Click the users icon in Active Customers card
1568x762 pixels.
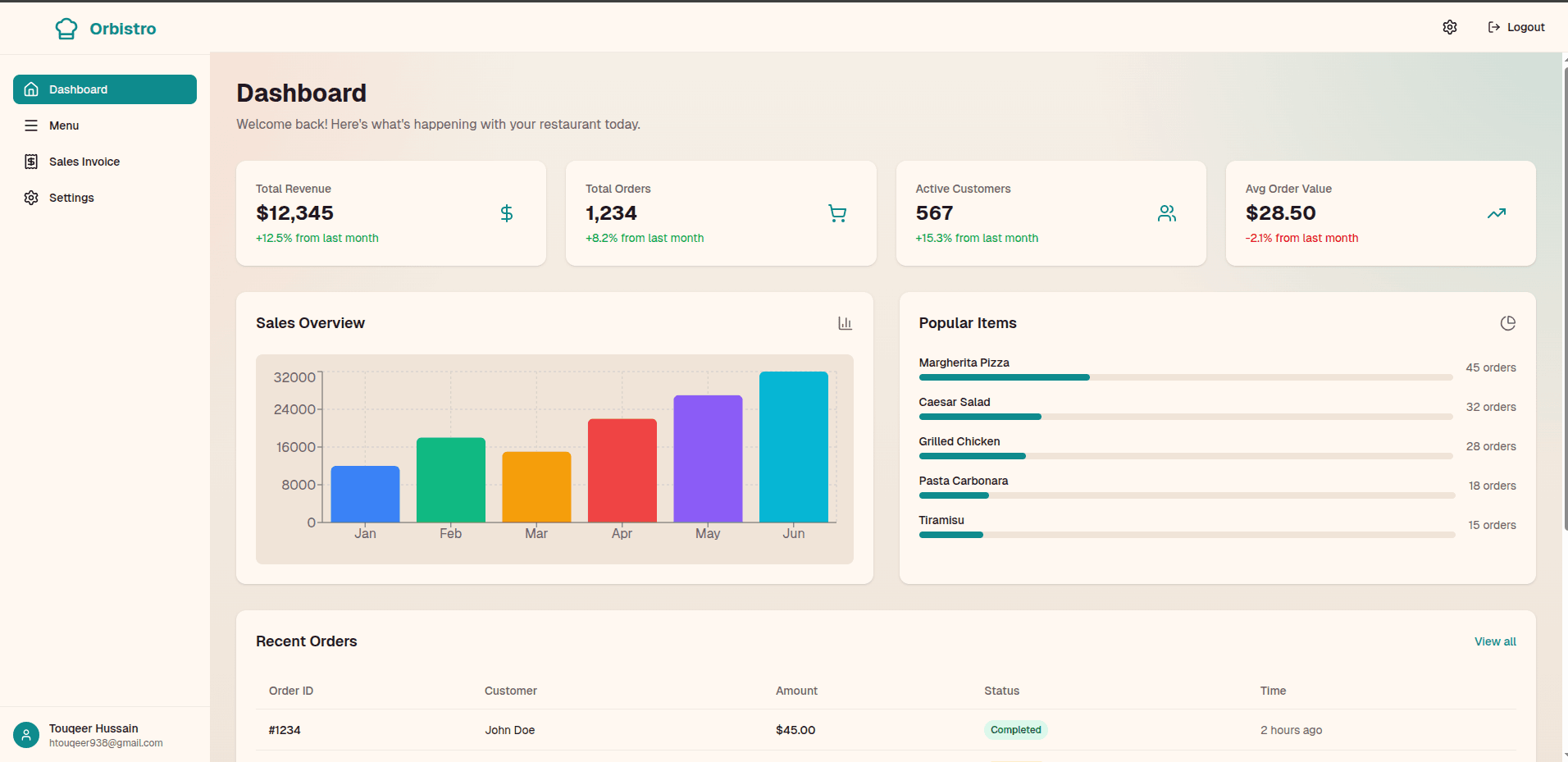(x=1167, y=213)
